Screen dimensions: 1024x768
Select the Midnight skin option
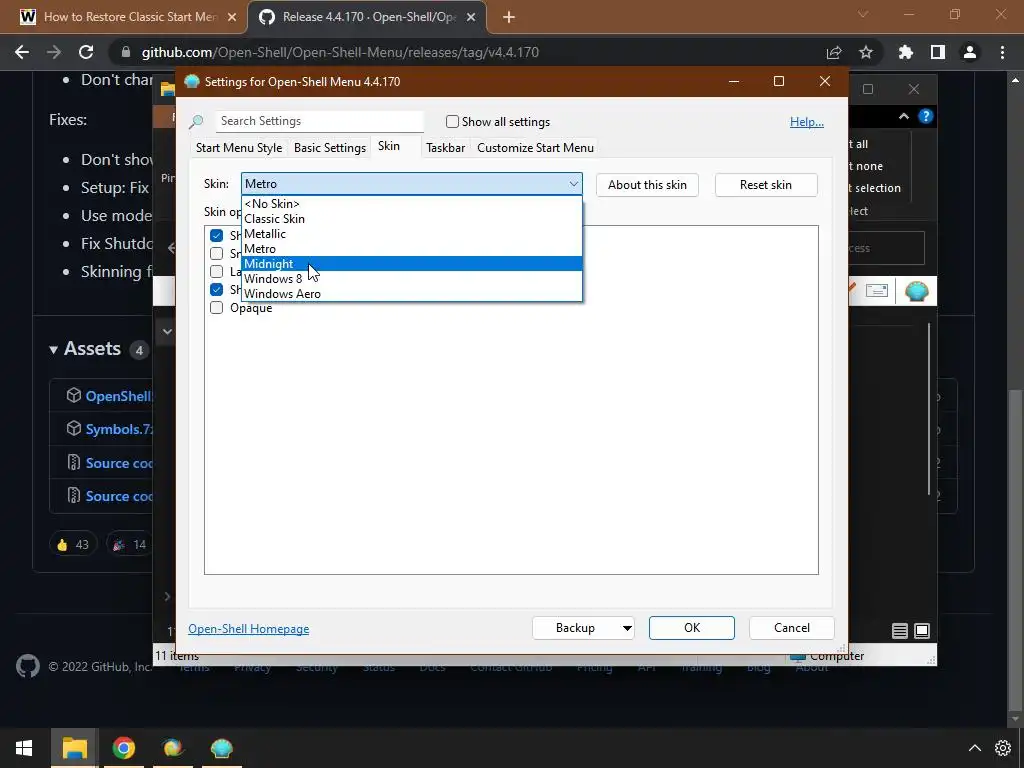[411, 264]
